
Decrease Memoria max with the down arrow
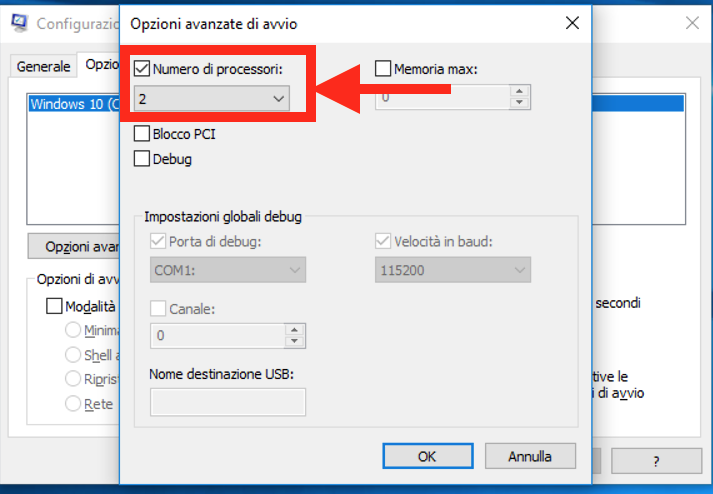tap(519, 103)
